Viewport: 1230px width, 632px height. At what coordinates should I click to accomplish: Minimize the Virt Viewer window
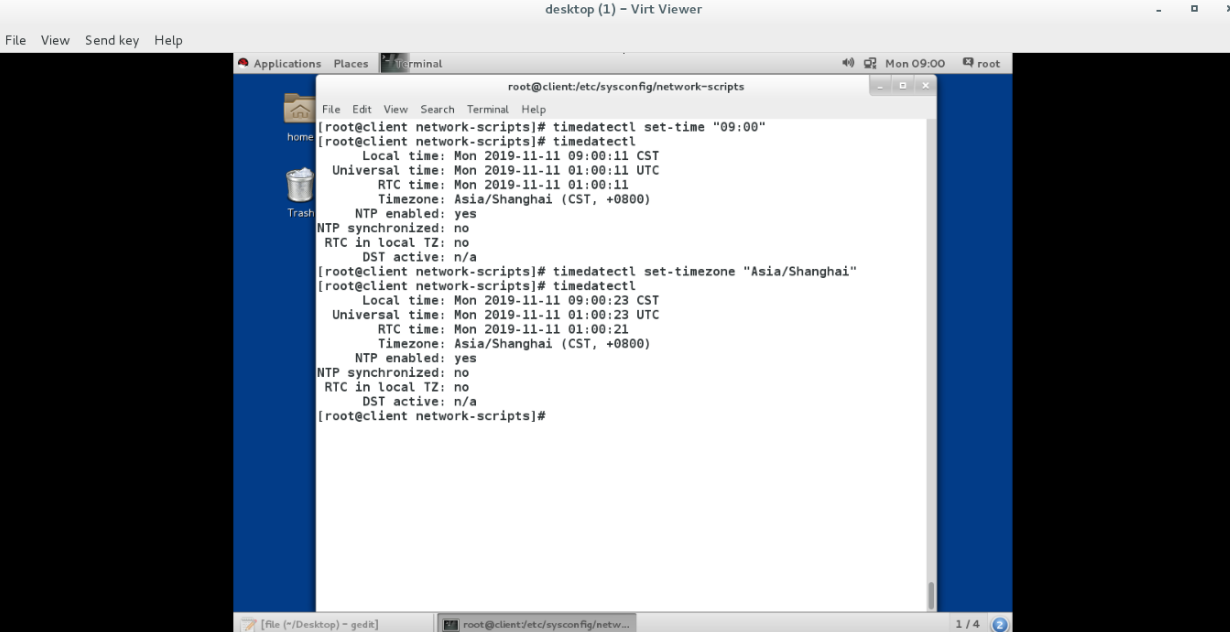pos(1160,9)
